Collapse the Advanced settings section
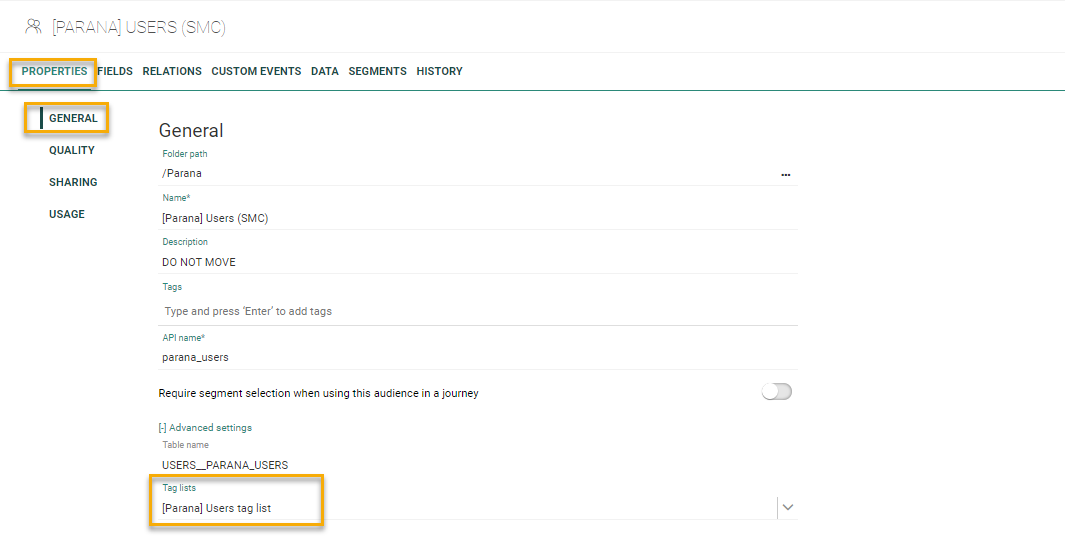This screenshot has height=541, width=1065. [206, 428]
